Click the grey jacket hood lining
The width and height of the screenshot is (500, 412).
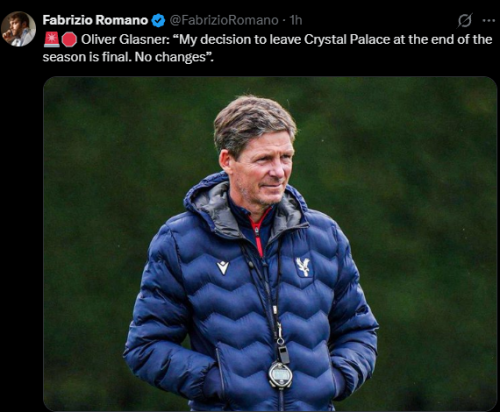point(218,210)
